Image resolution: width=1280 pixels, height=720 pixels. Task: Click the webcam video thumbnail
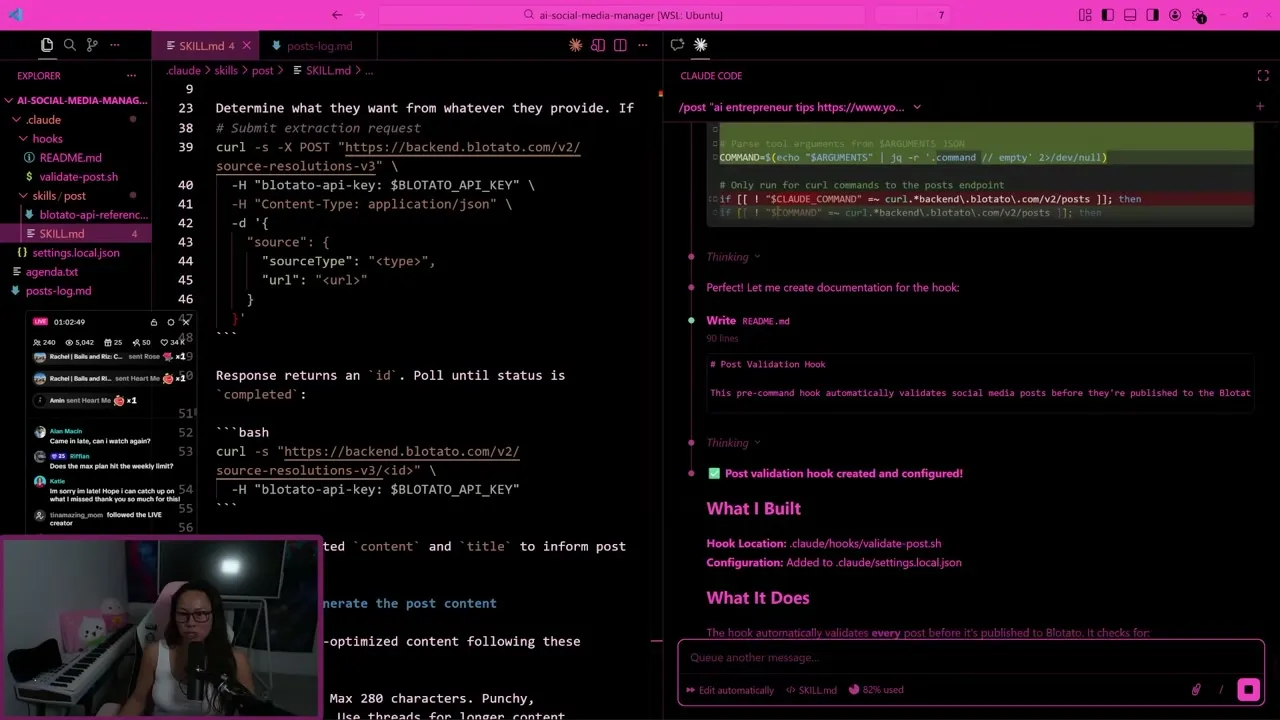(160, 628)
